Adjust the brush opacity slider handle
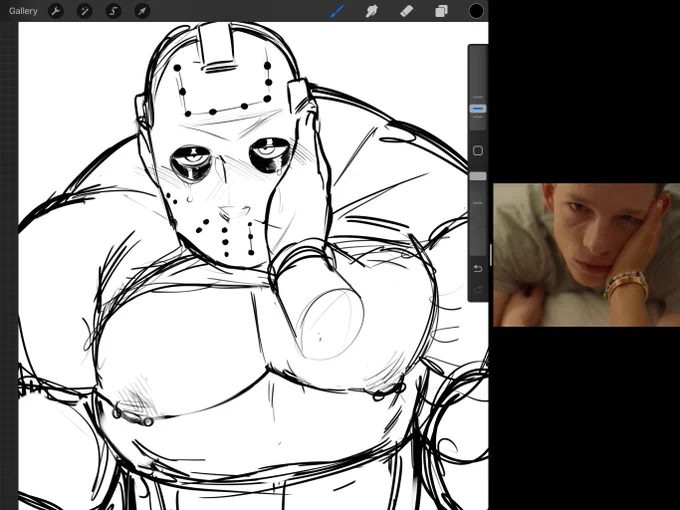 click(x=478, y=176)
